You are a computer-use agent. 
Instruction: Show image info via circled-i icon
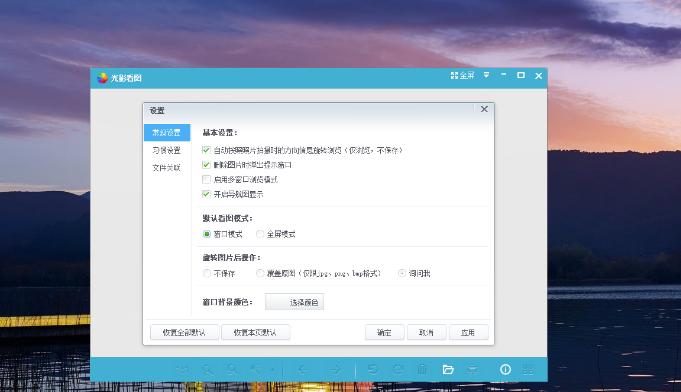[505, 369]
